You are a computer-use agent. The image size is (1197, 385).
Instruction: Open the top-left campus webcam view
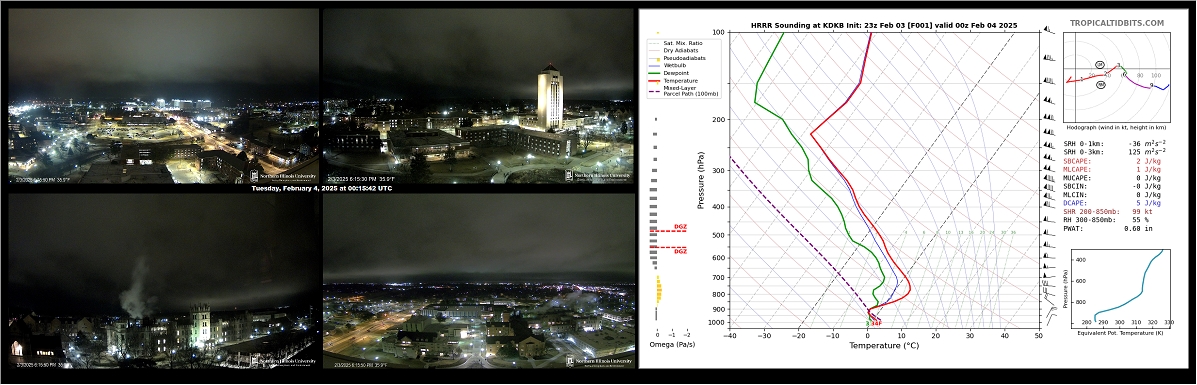tap(163, 95)
